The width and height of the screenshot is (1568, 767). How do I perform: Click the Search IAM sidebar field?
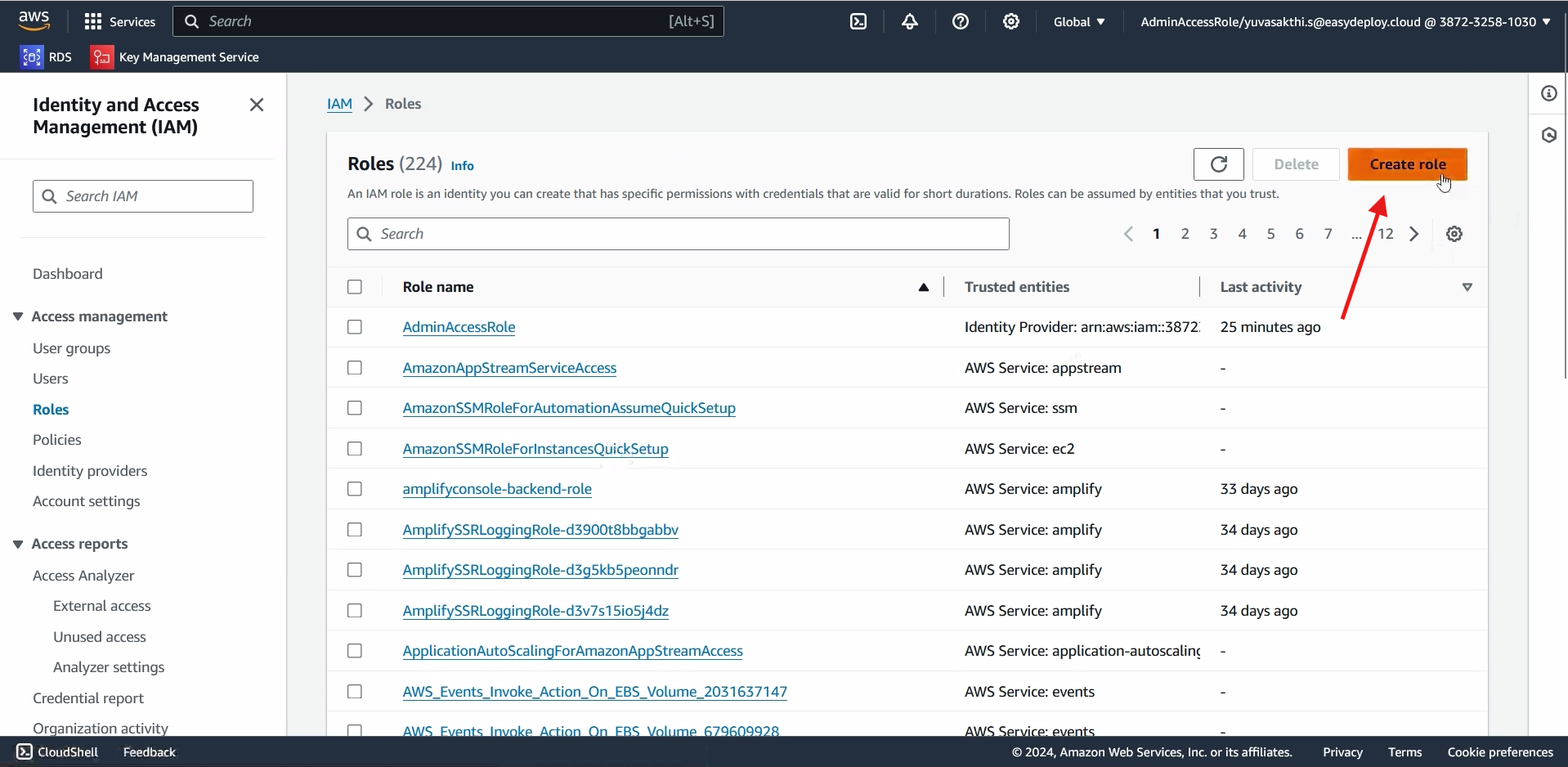click(x=143, y=196)
